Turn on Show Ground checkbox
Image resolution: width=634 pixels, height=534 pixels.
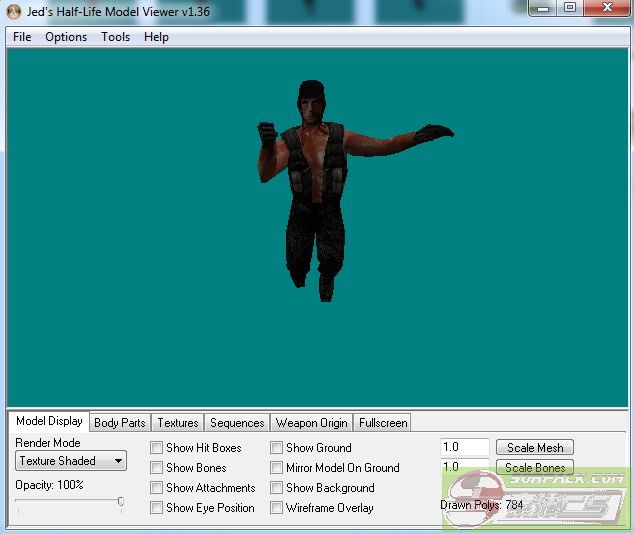pos(277,448)
